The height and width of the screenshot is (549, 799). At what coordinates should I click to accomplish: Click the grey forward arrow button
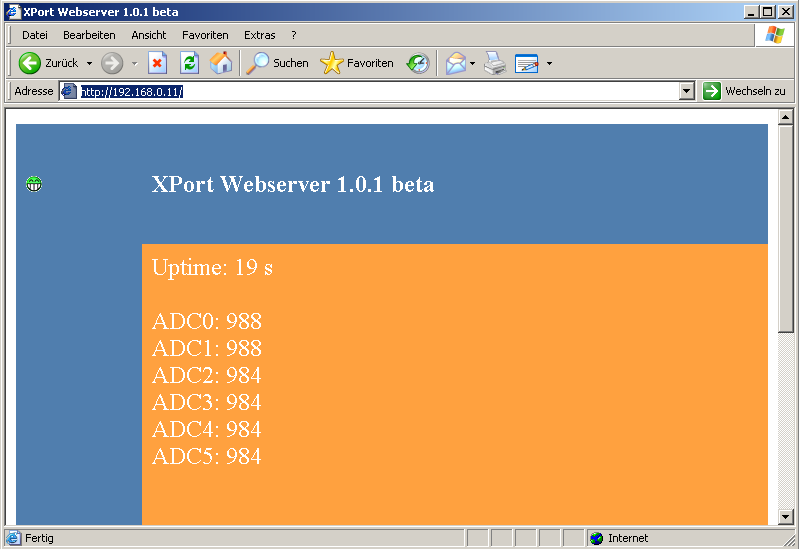click(112, 63)
